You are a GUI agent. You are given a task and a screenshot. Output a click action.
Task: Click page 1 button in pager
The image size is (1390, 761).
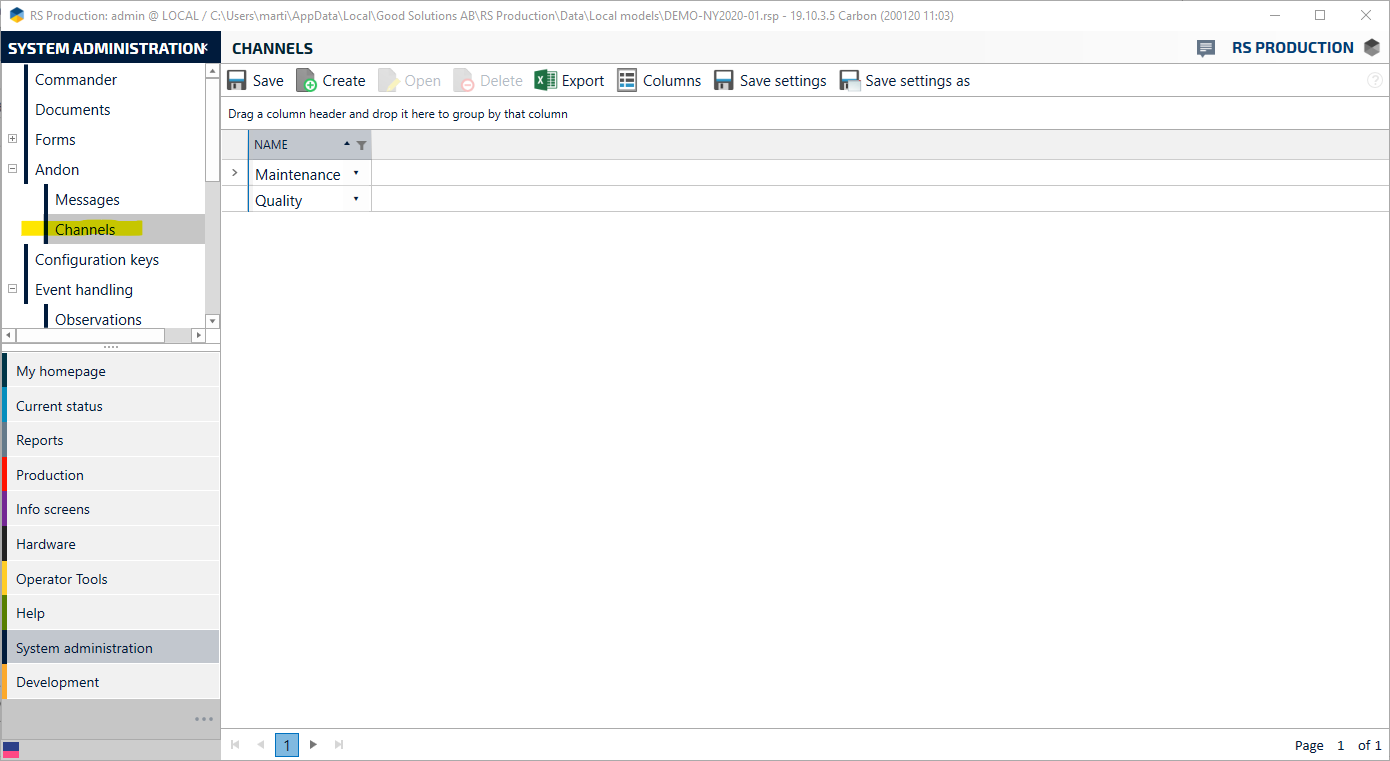pyautogui.click(x=287, y=745)
